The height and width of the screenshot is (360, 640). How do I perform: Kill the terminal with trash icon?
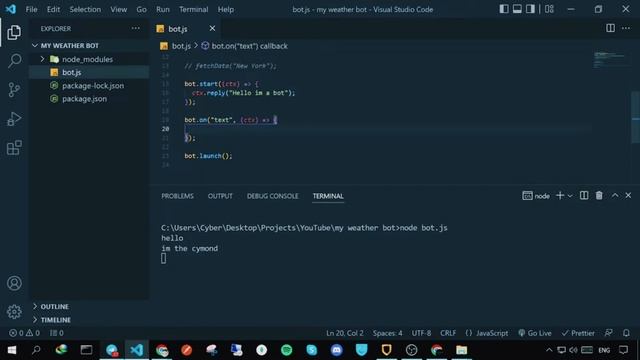tap(599, 196)
